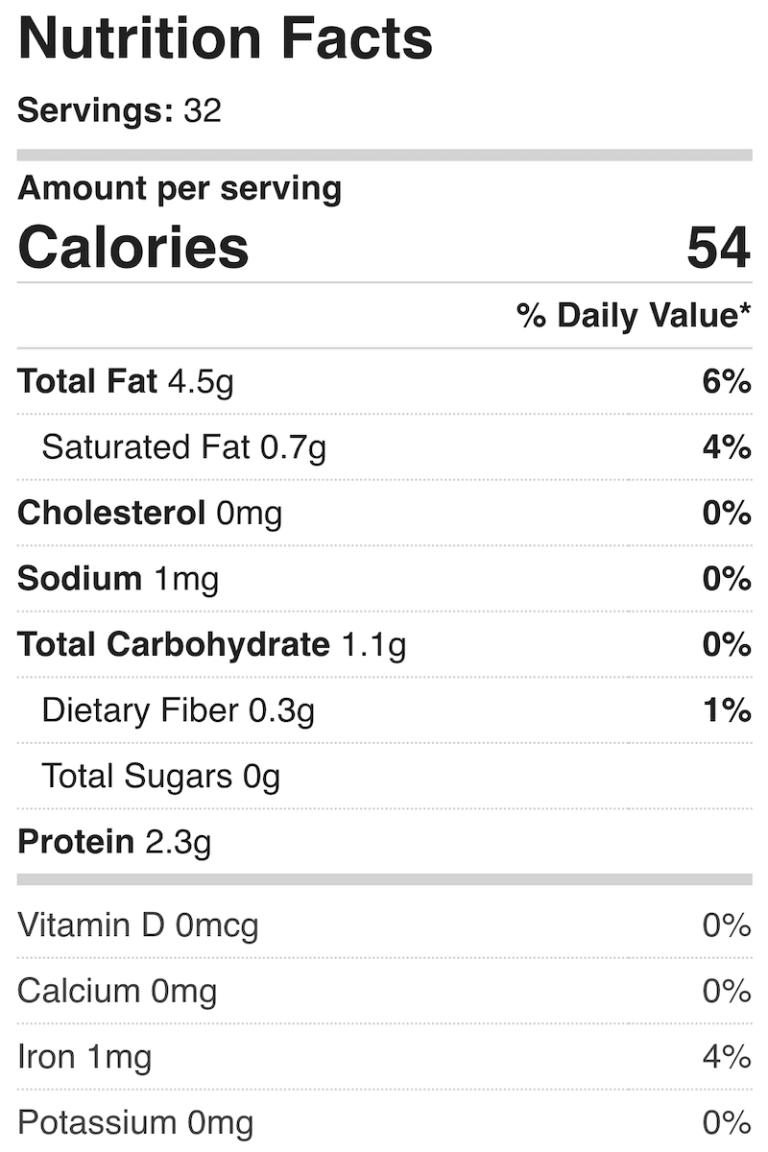This screenshot has width=768, height=1152.
Task: Click the calorie value 54
Action: pyautogui.click(x=717, y=248)
